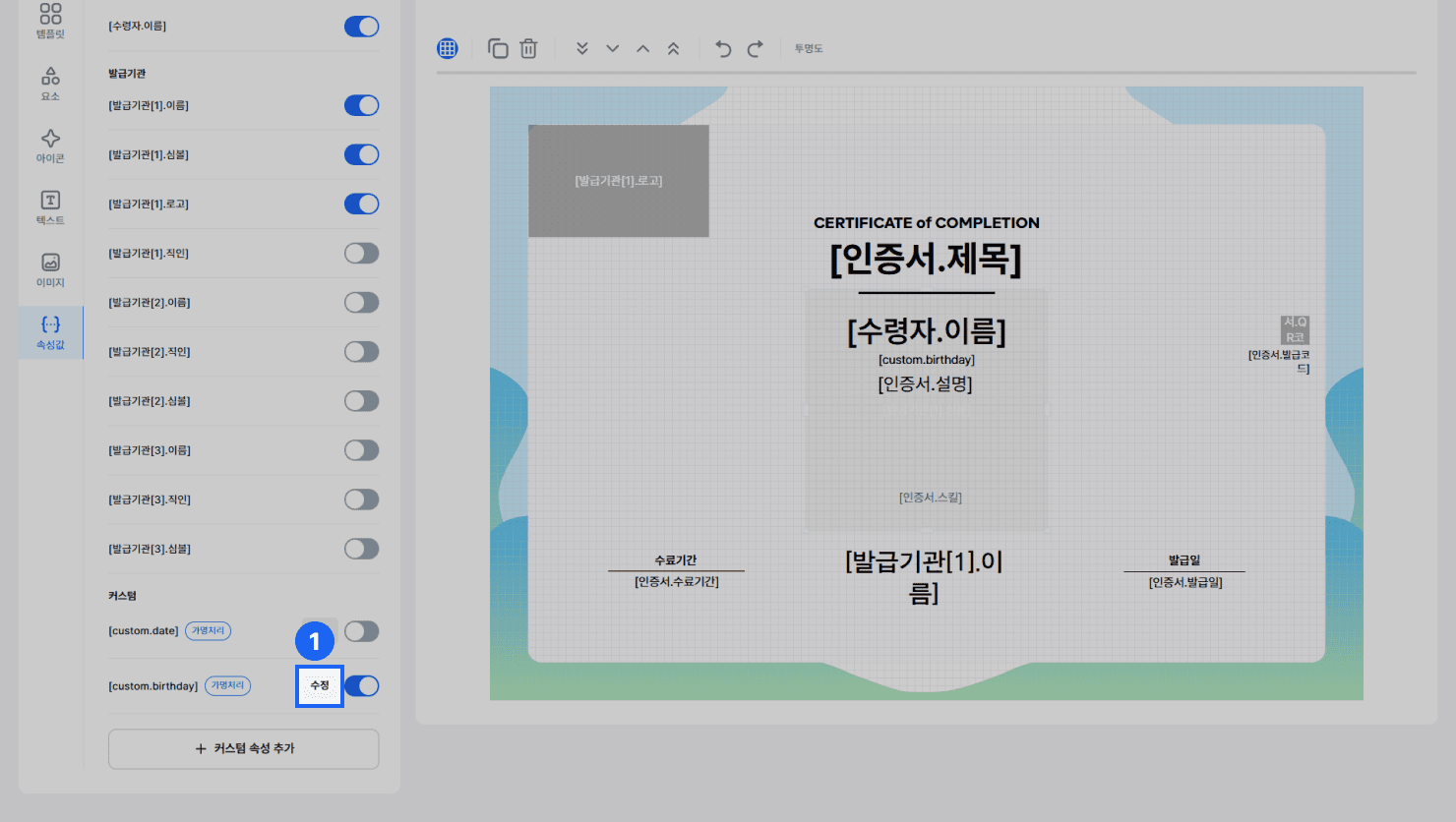Open the 템플릿 sidebar panel
This screenshot has width=1456, height=822.
tap(50, 21)
